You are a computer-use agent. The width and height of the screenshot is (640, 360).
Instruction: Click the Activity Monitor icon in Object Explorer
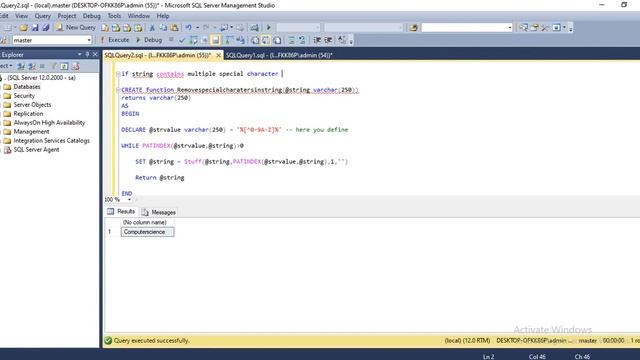tap(76, 66)
